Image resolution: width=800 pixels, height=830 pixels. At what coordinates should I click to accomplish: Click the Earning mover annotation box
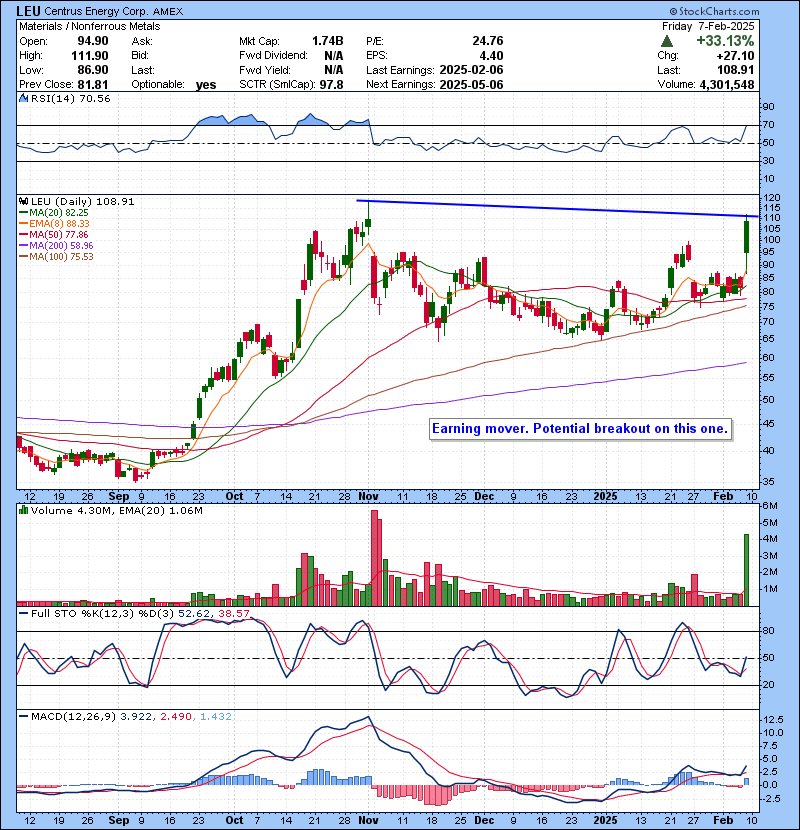click(580, 429)
